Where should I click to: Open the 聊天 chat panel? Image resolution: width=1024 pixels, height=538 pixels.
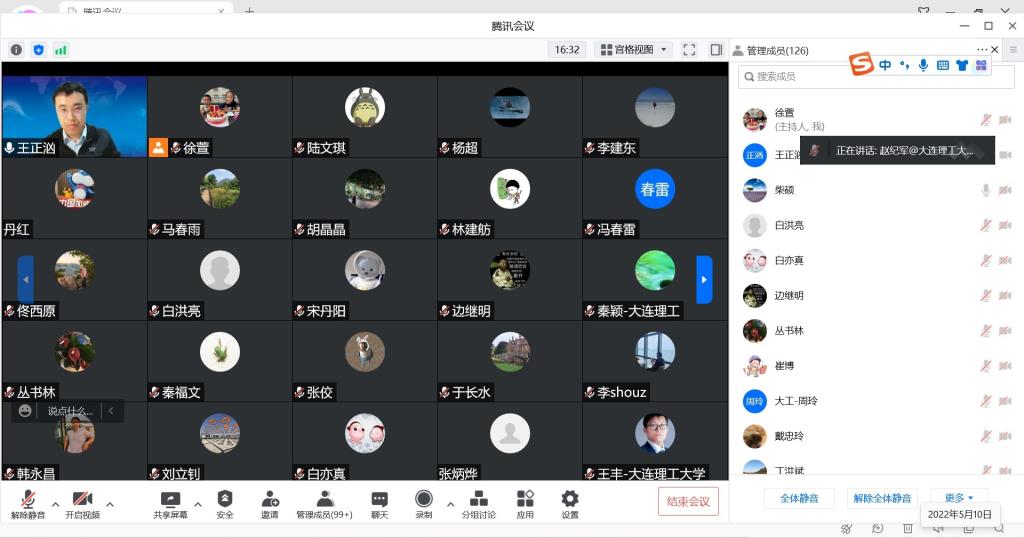[379, 503]
